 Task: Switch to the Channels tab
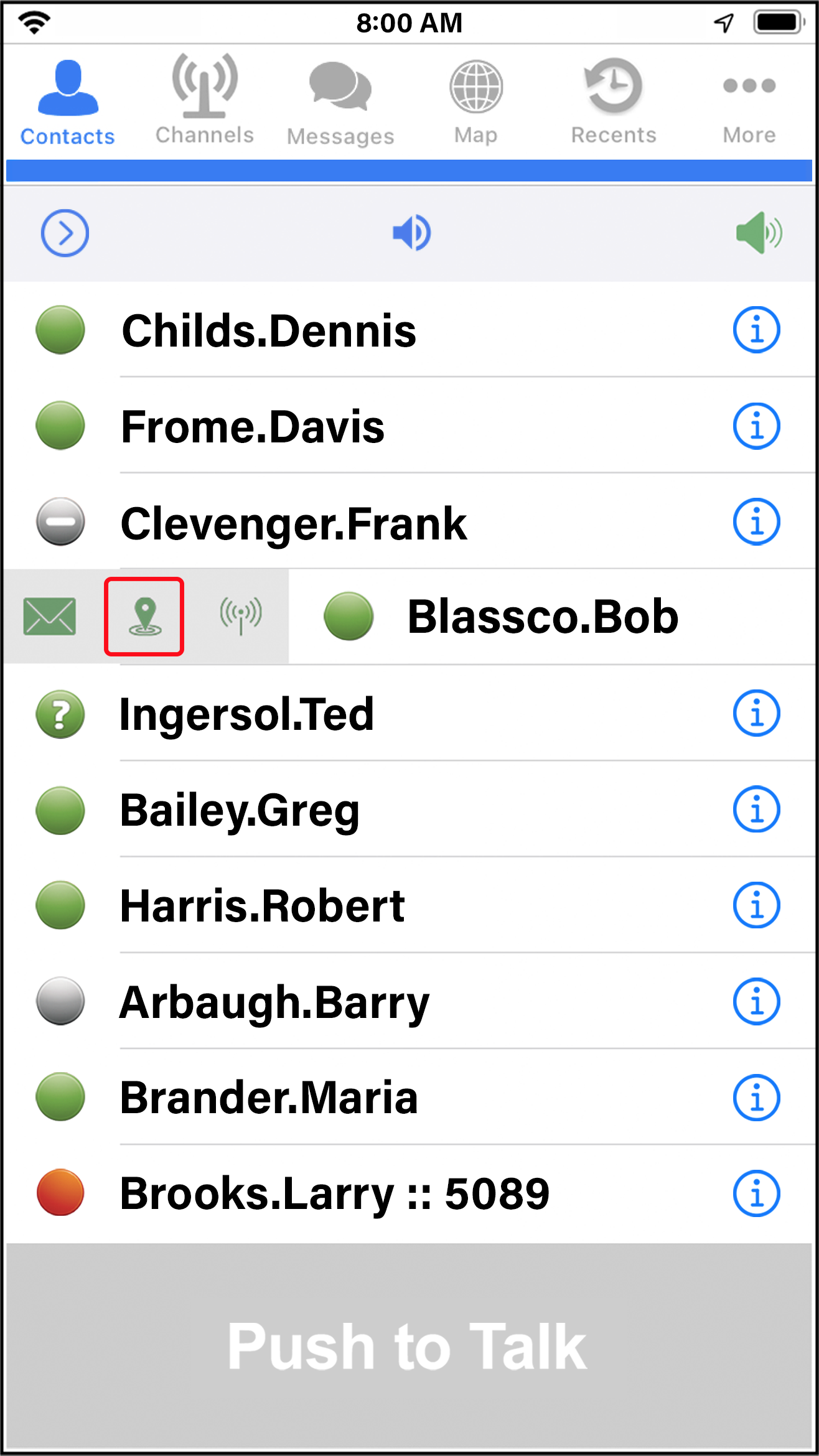(205, 100)
